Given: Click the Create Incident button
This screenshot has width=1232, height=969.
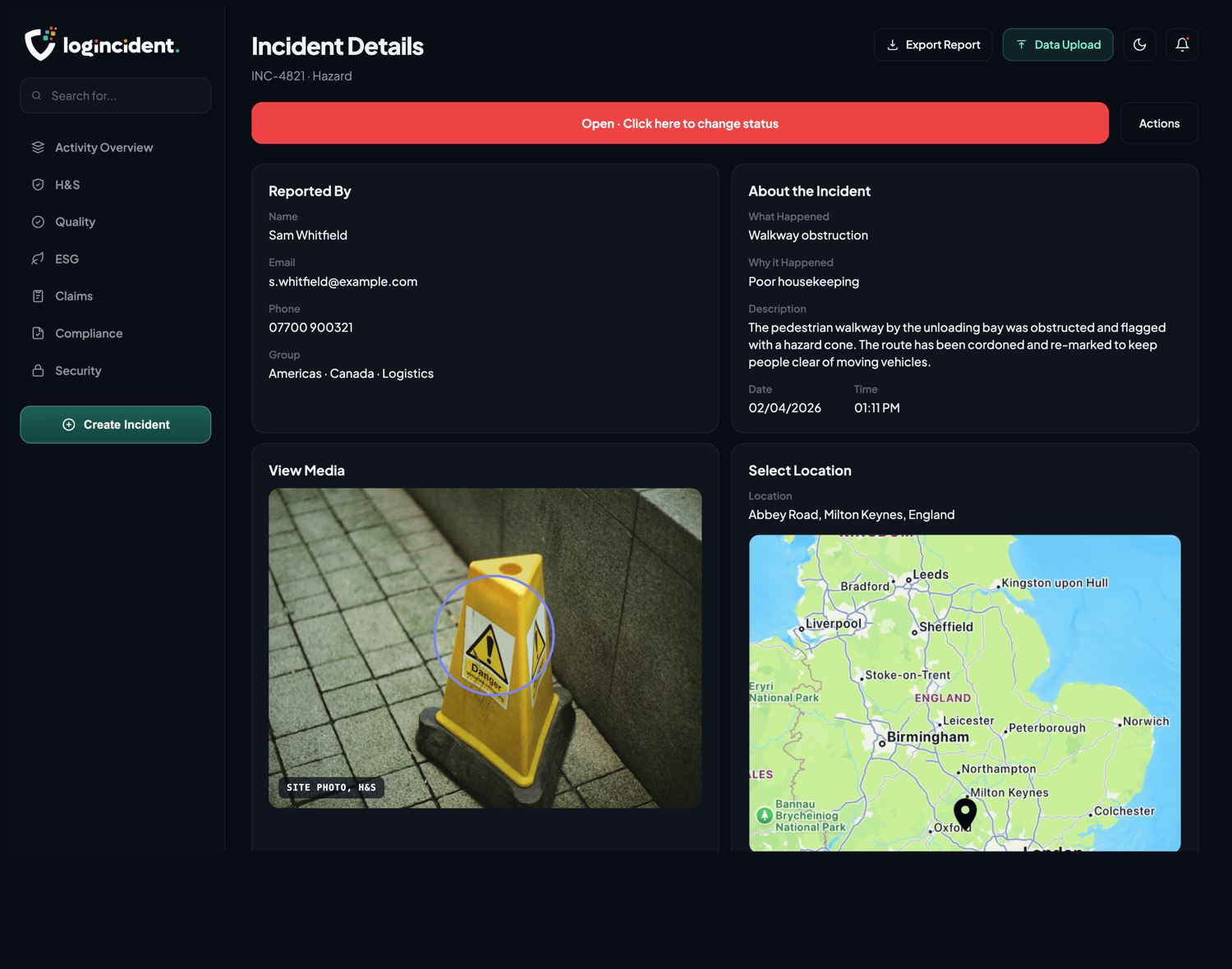Looking at the screenshot, I should (116, 425).
